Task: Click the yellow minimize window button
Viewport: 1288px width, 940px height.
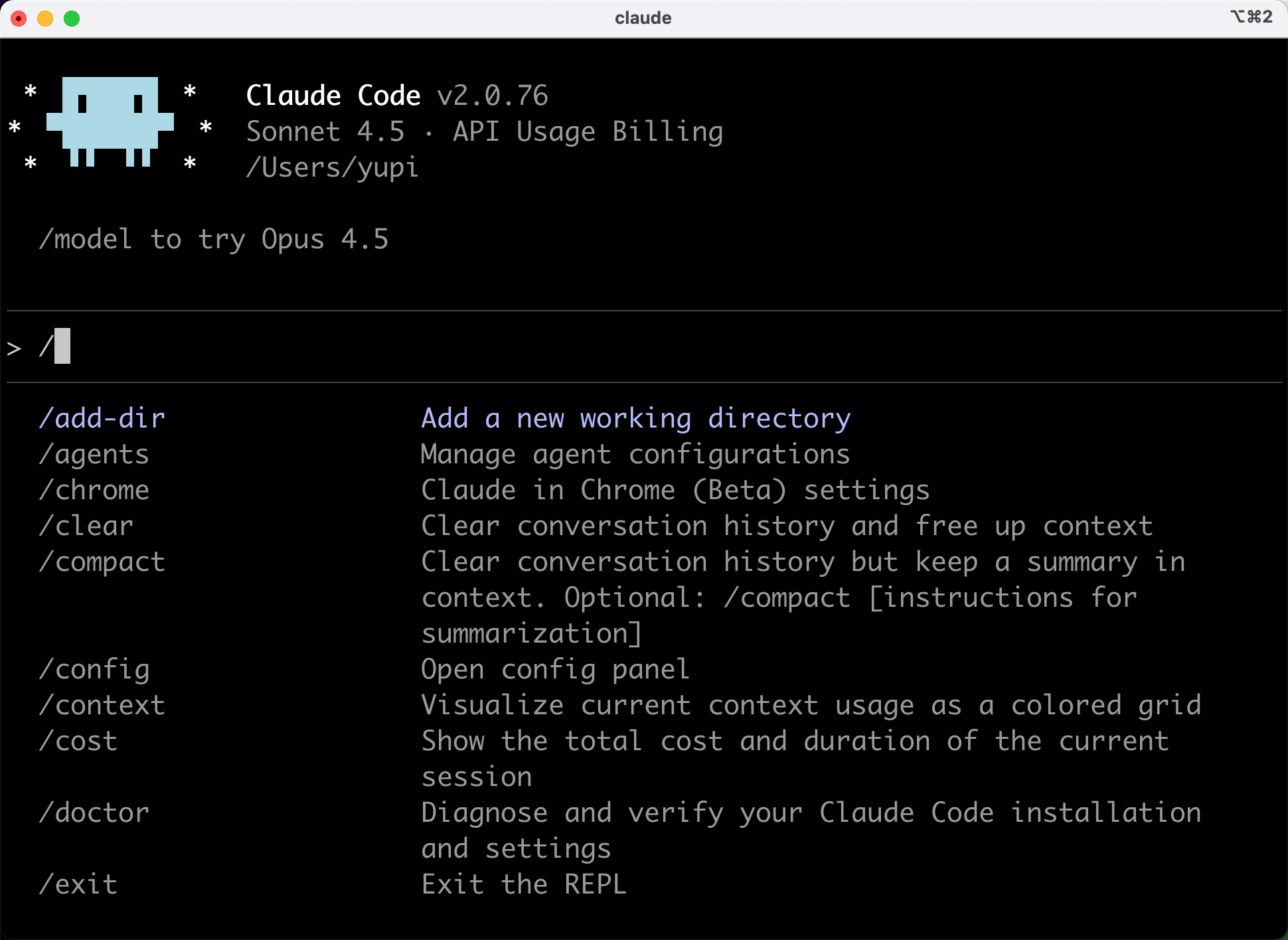Action: [x=45, y=19]
